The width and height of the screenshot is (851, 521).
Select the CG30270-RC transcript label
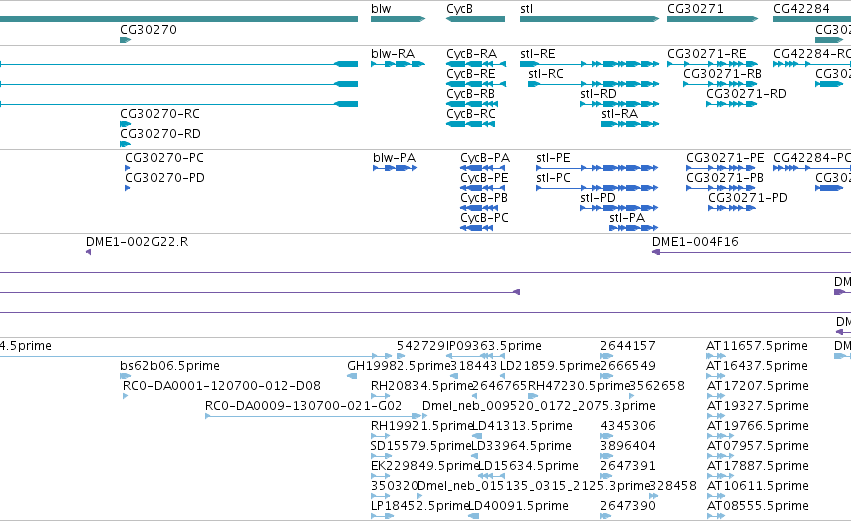pos(160,115)
